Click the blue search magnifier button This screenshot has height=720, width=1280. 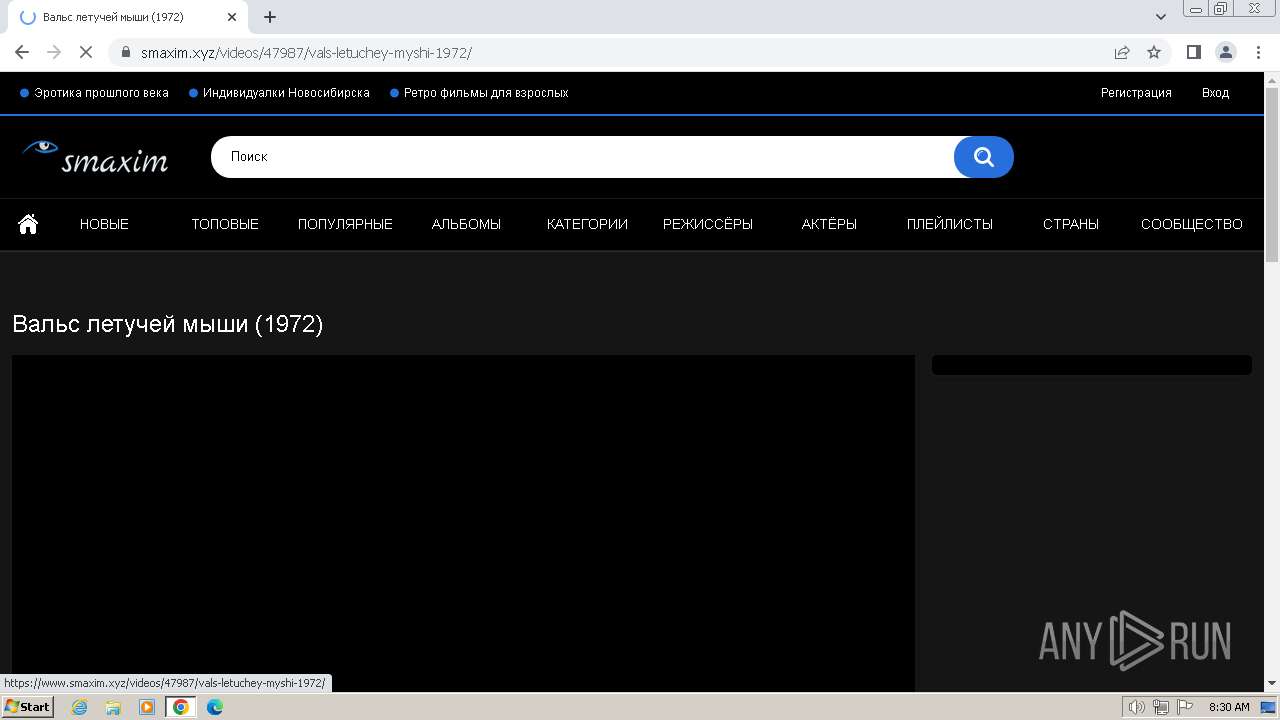[x=984, y=157]
